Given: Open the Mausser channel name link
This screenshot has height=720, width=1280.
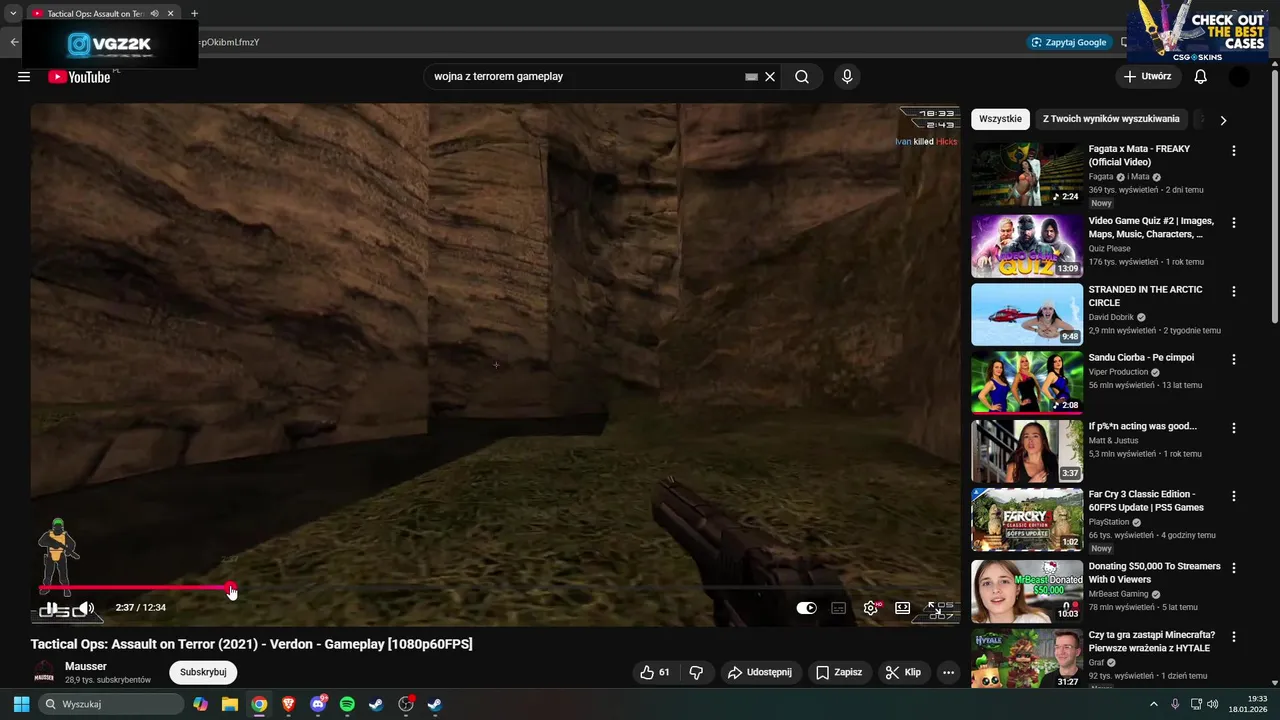Looking at the screenshot, I should [86, 666].
